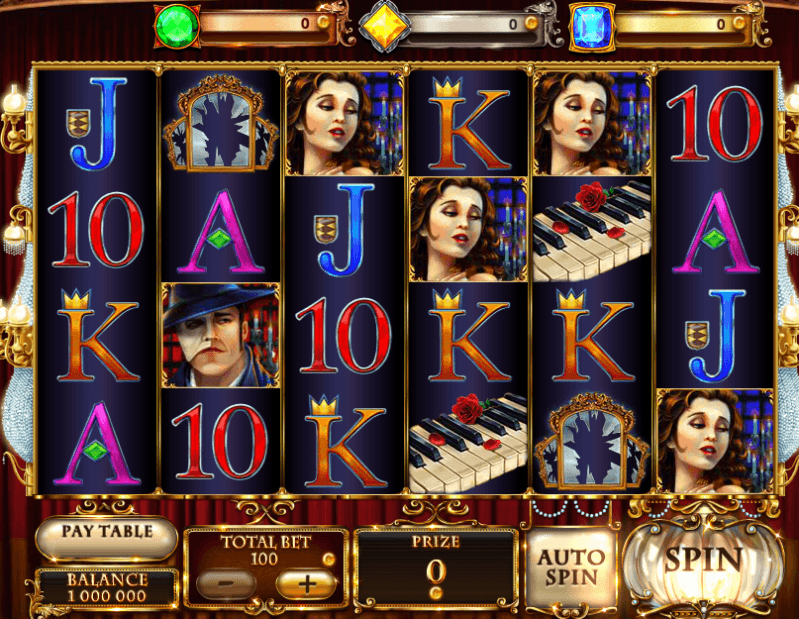This screenshot has height=619, width=799.
Task: Increase total bet with plus button
Action: [x=306, y=584]
